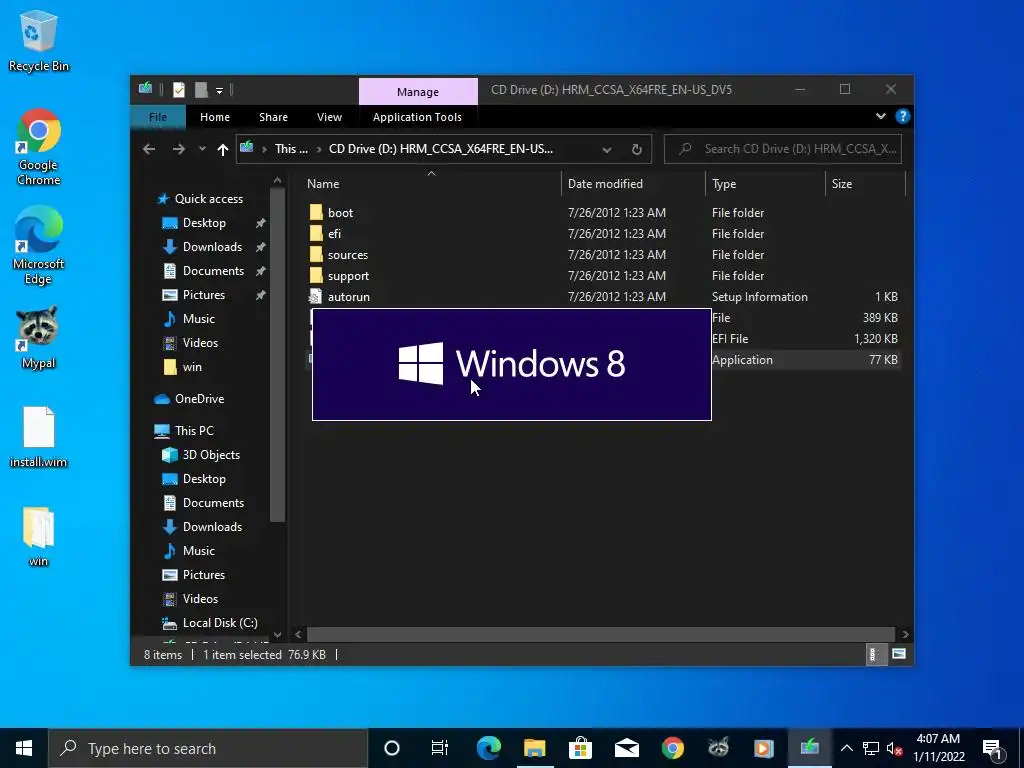Screen dimensions: 1024x768
Task: Open Videos under Quick access
Action: tap(200, 343)
